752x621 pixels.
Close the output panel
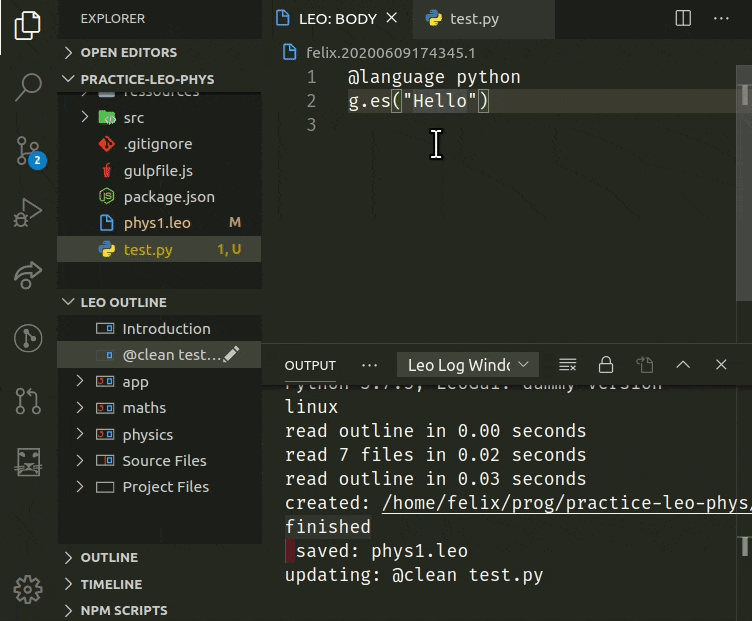pos(721,364)
